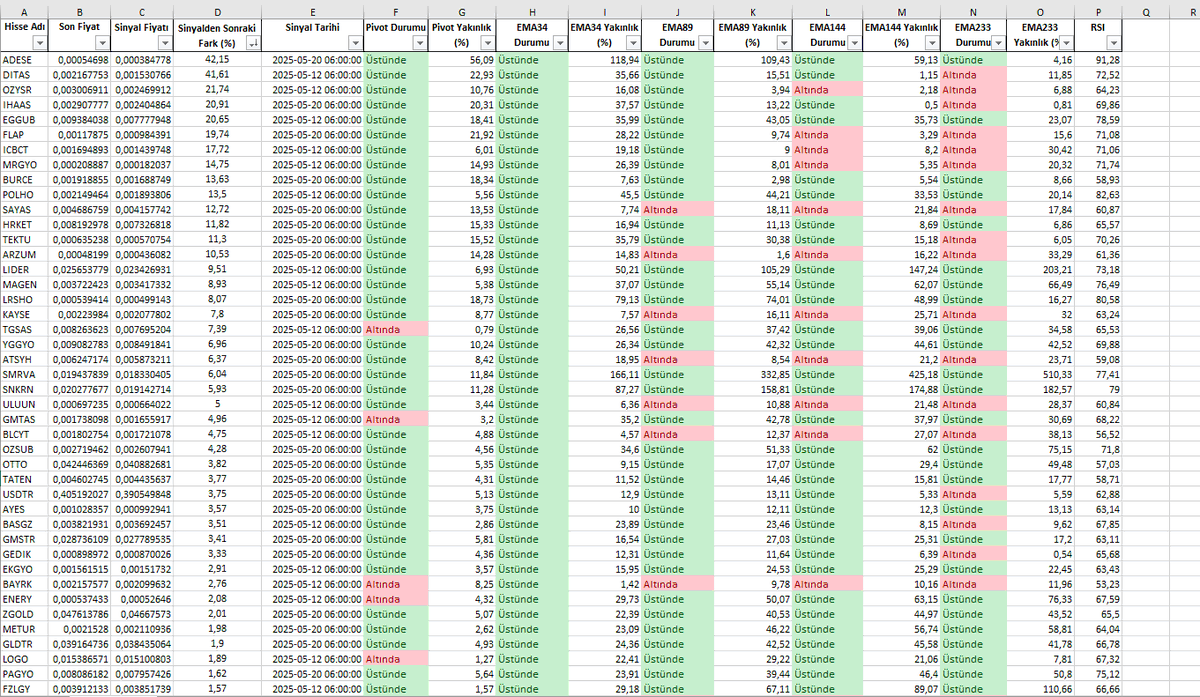Select the ARZUM cell
Viewport: 1200px width, 697px height.
tap(23, 255)
